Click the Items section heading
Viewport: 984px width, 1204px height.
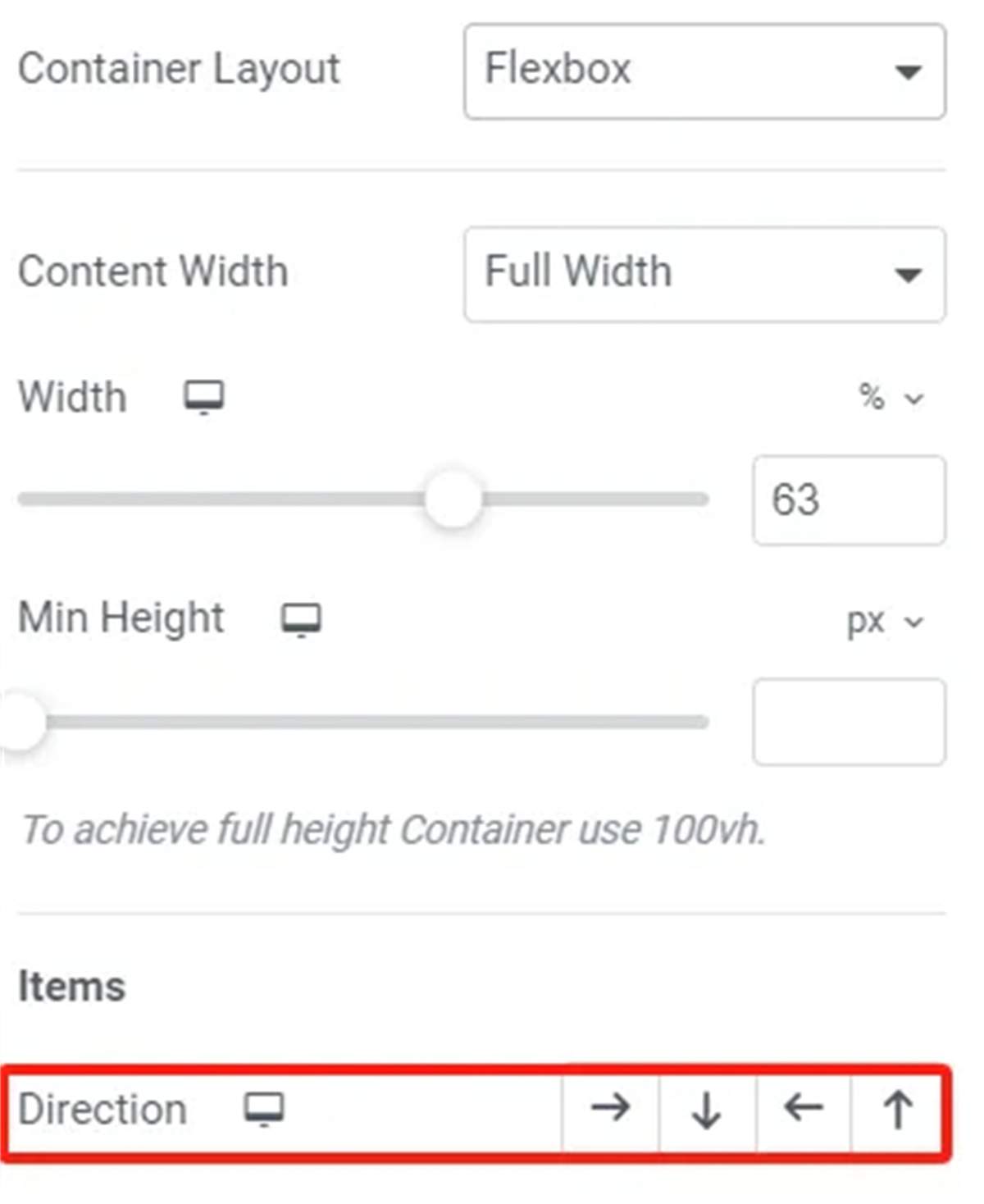72,987
